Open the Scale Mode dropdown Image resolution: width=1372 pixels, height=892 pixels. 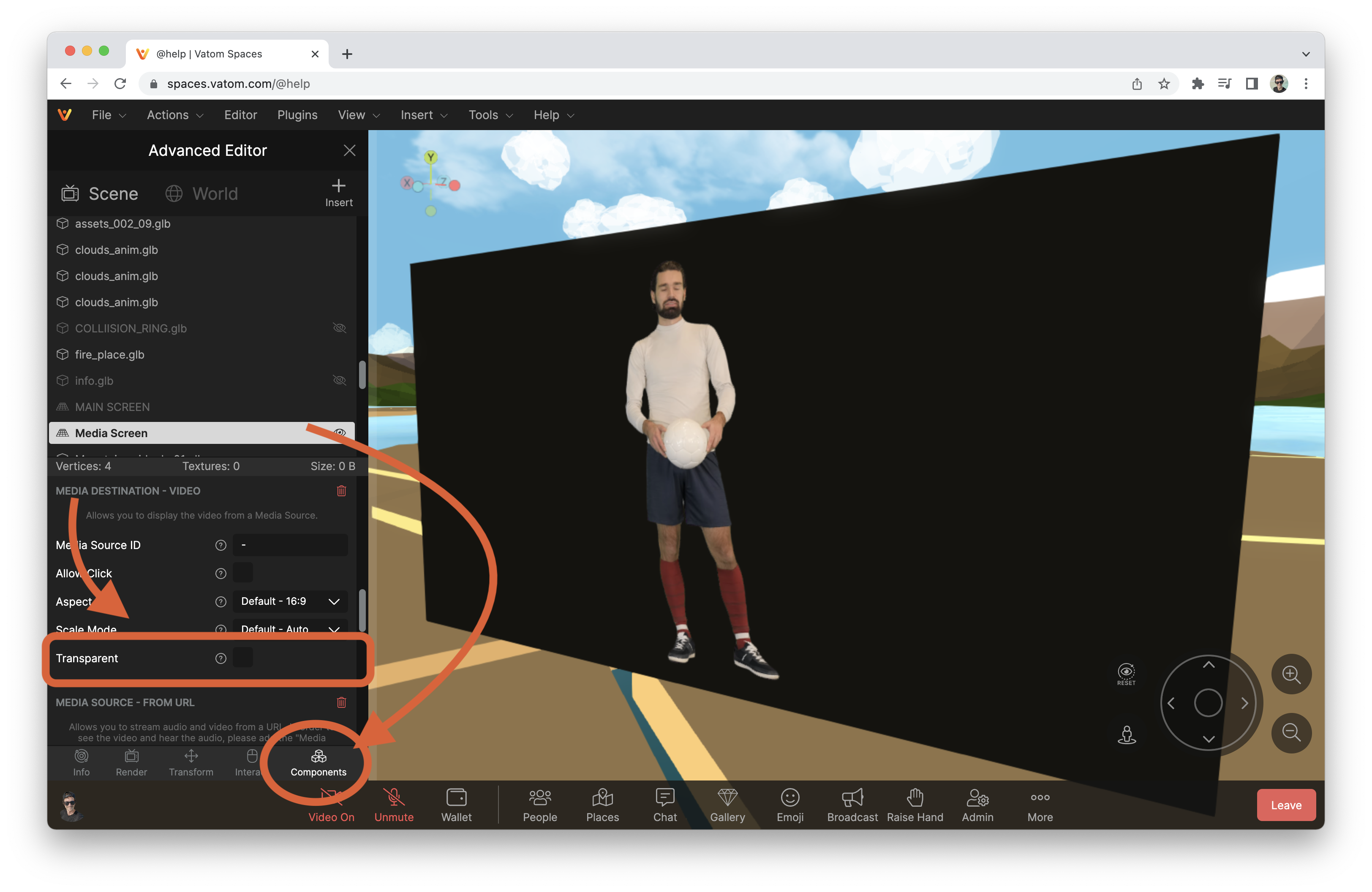(290, 628)
